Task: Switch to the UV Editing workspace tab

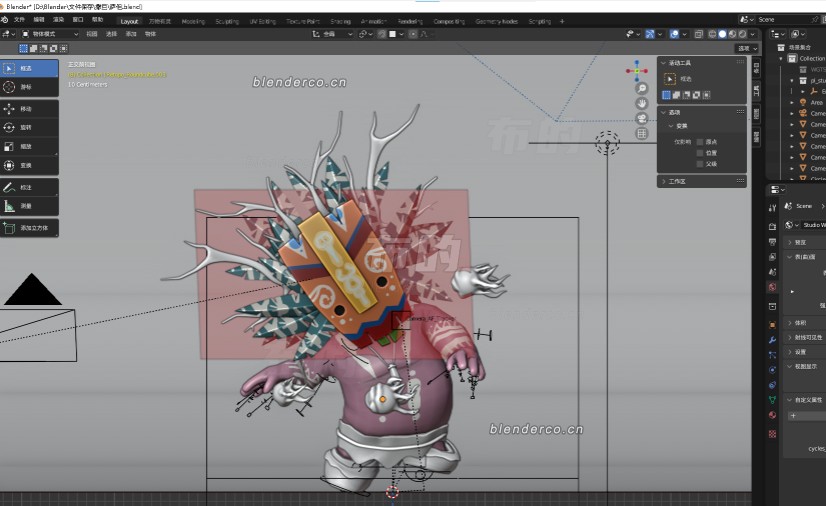Action: pos(263,22)
